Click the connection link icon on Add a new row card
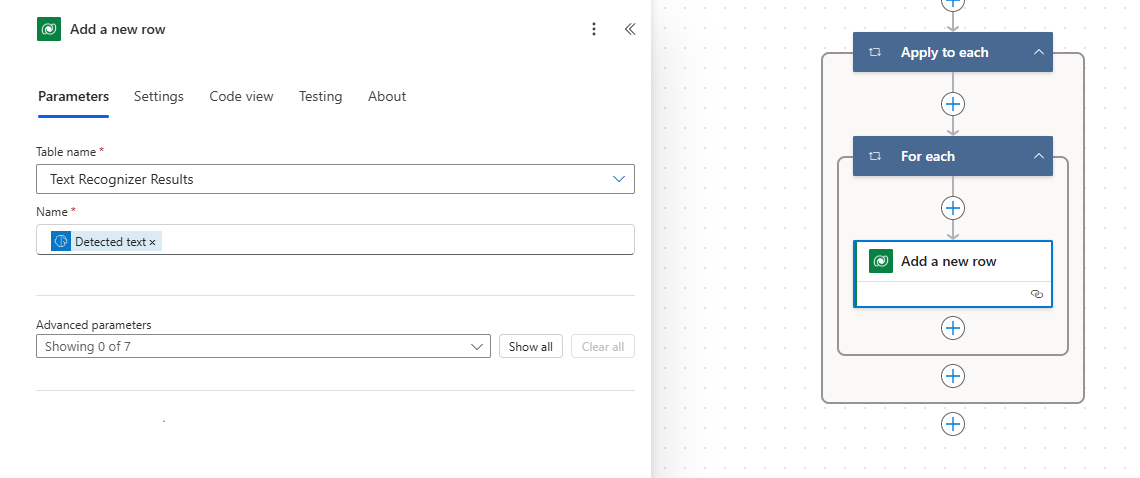The height and width of the screenshot is (478, 1140). (x=1037, y=294)
